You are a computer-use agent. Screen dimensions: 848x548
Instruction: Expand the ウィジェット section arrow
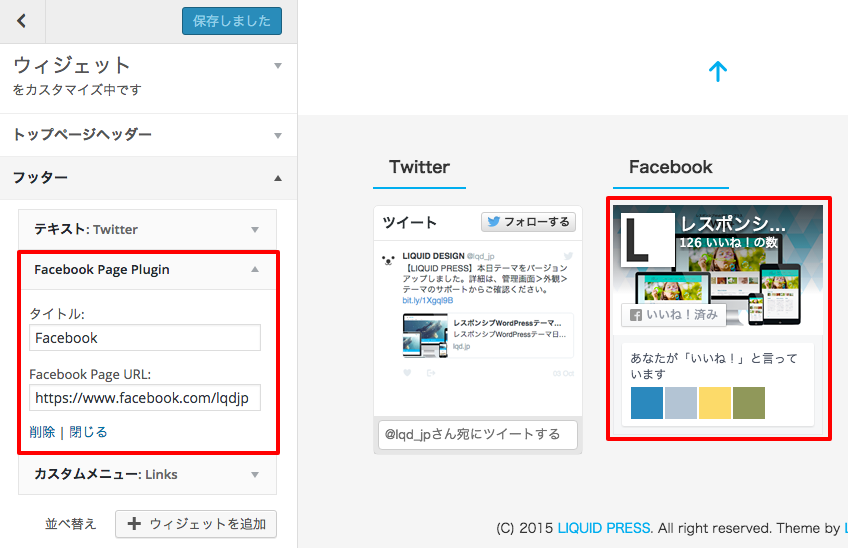pyautogui.click(x=277, y=66)
